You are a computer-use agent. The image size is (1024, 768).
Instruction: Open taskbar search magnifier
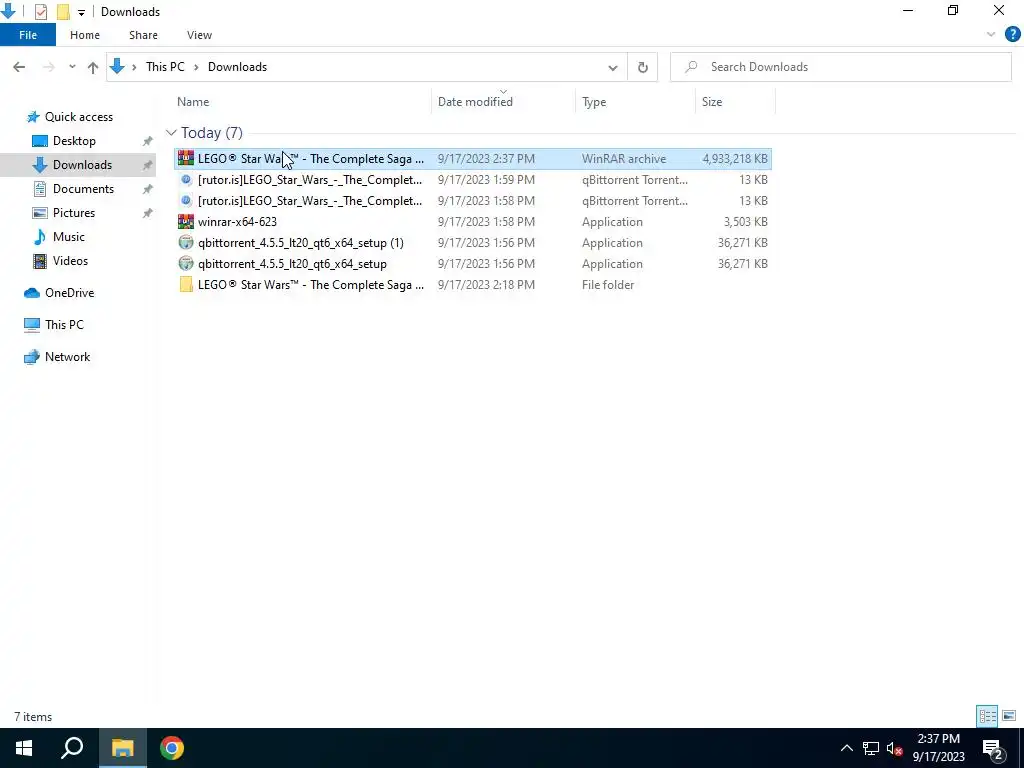coord(72,748)
